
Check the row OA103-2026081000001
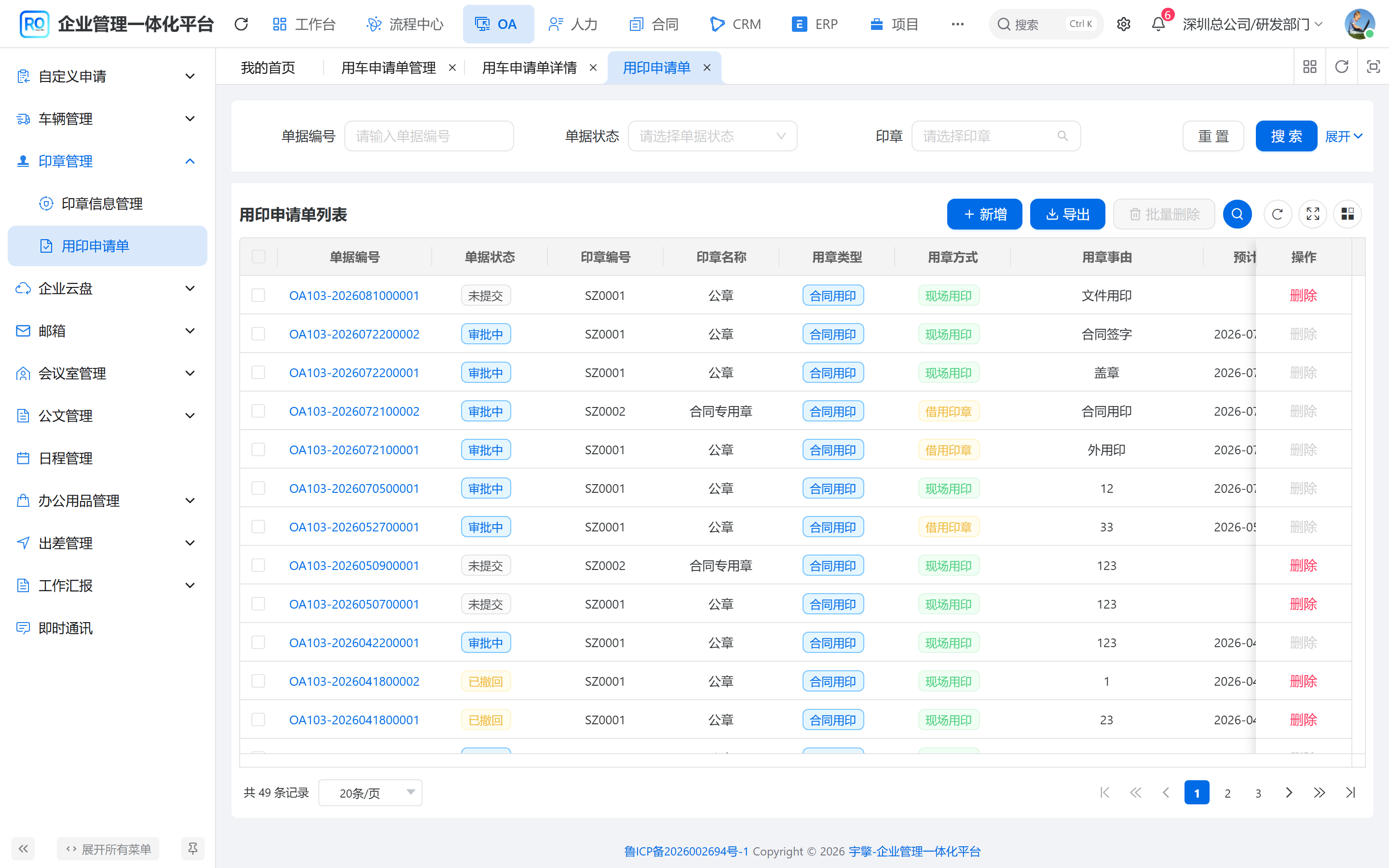click(259, 295)
